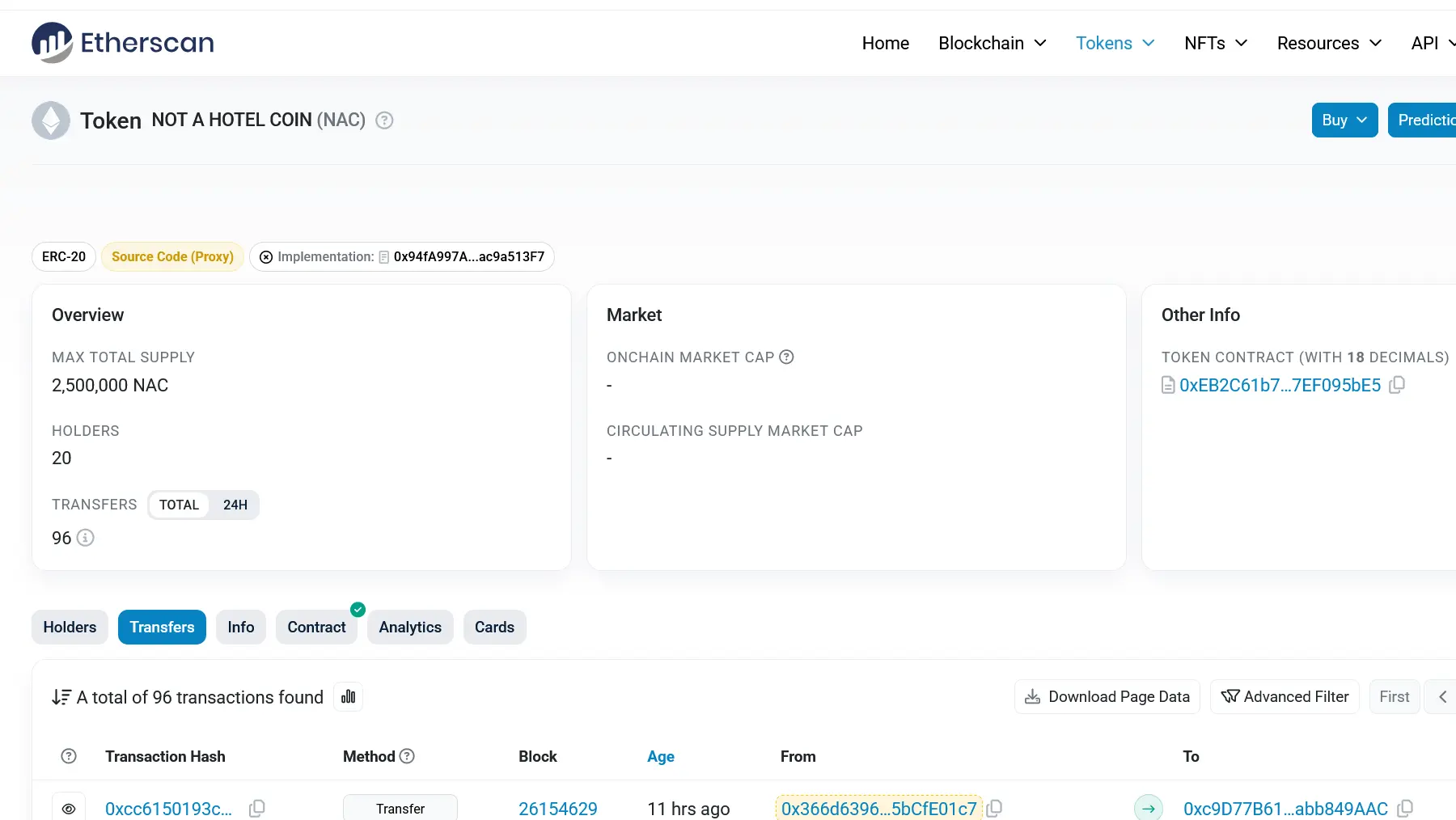Preview transaction with the eye icon
The height and width of the screenshot is (820, 1456).
click(69, 808)
